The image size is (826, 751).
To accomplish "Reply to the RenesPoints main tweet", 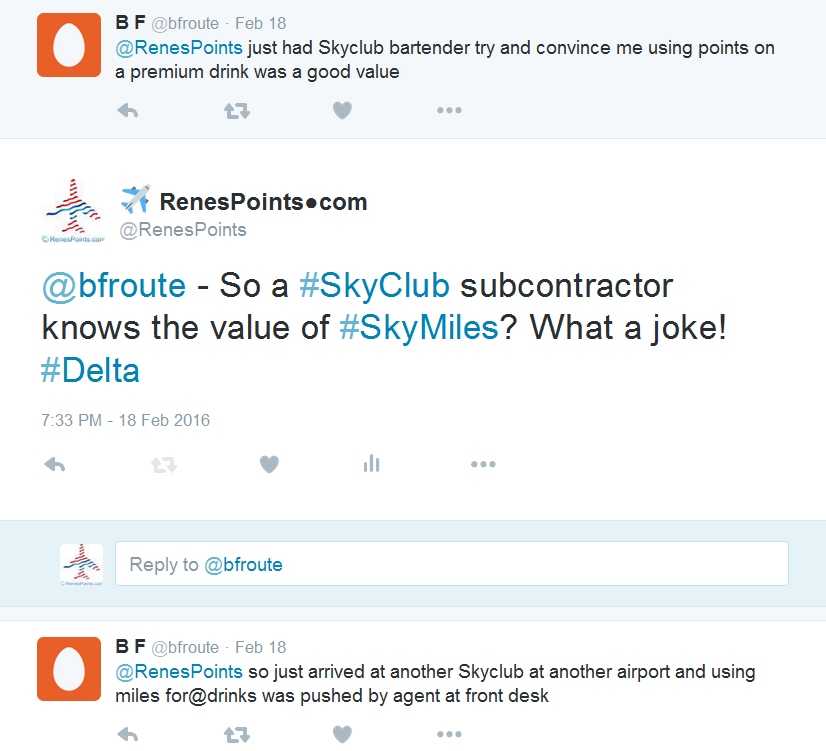I will [56, 464].
